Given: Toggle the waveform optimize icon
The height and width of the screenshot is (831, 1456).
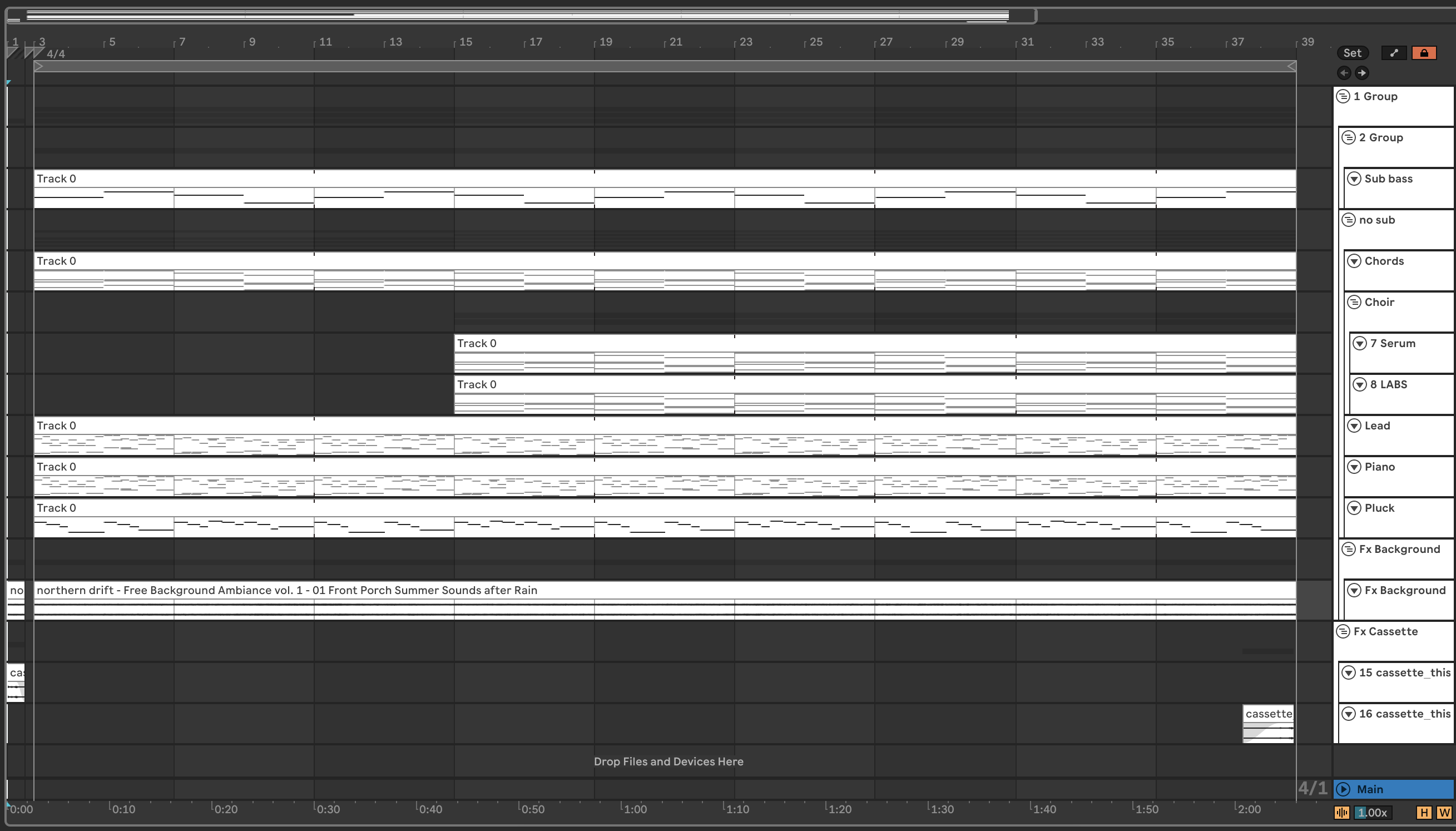Looking at the screenshot, I should (1342, 812).
